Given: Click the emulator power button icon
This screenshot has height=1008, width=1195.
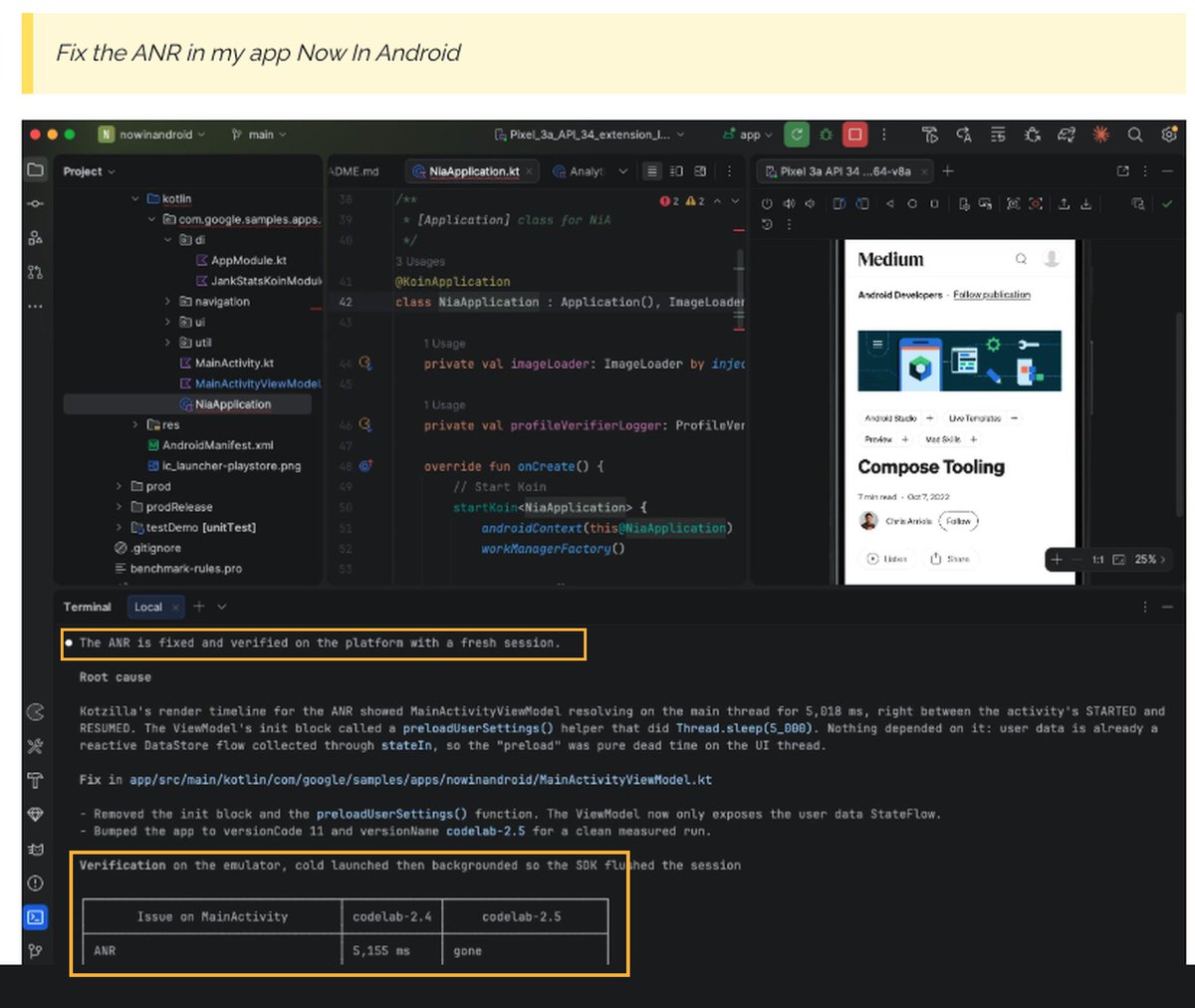Looking at the screenshot, I should click(x=767, y=203).
